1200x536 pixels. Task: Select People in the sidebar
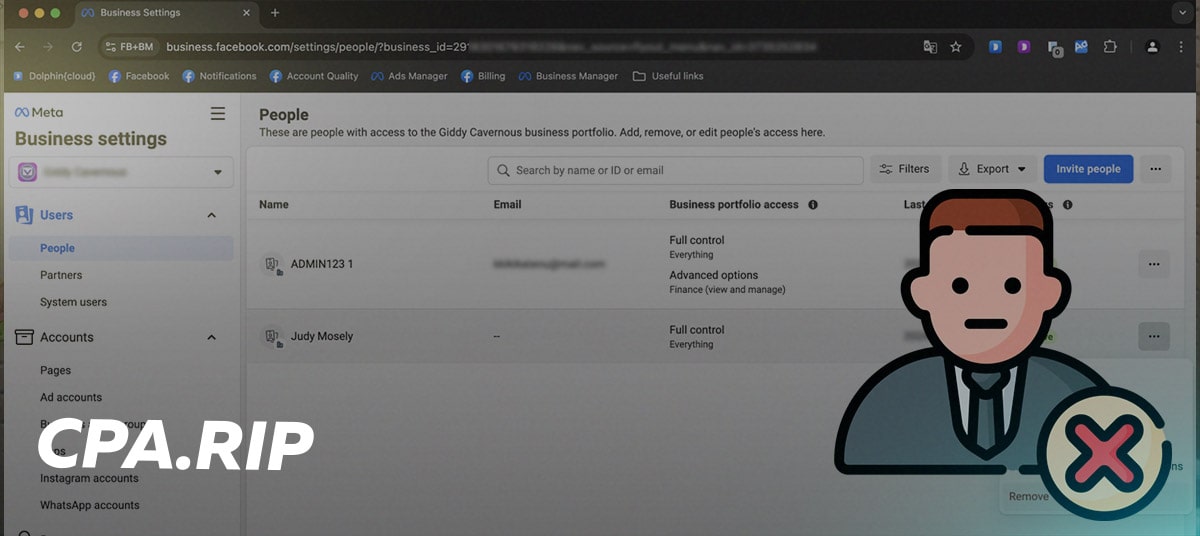pos(121,248)
